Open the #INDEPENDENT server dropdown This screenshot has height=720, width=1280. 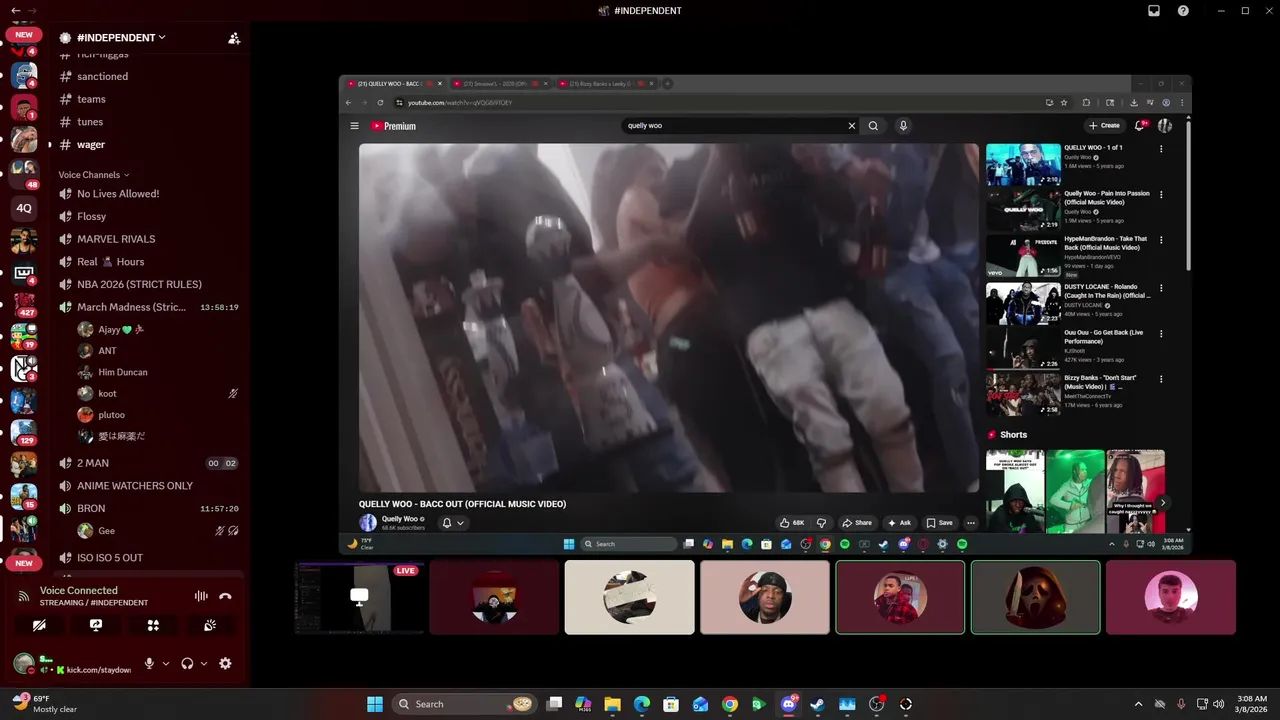point(121,37)
